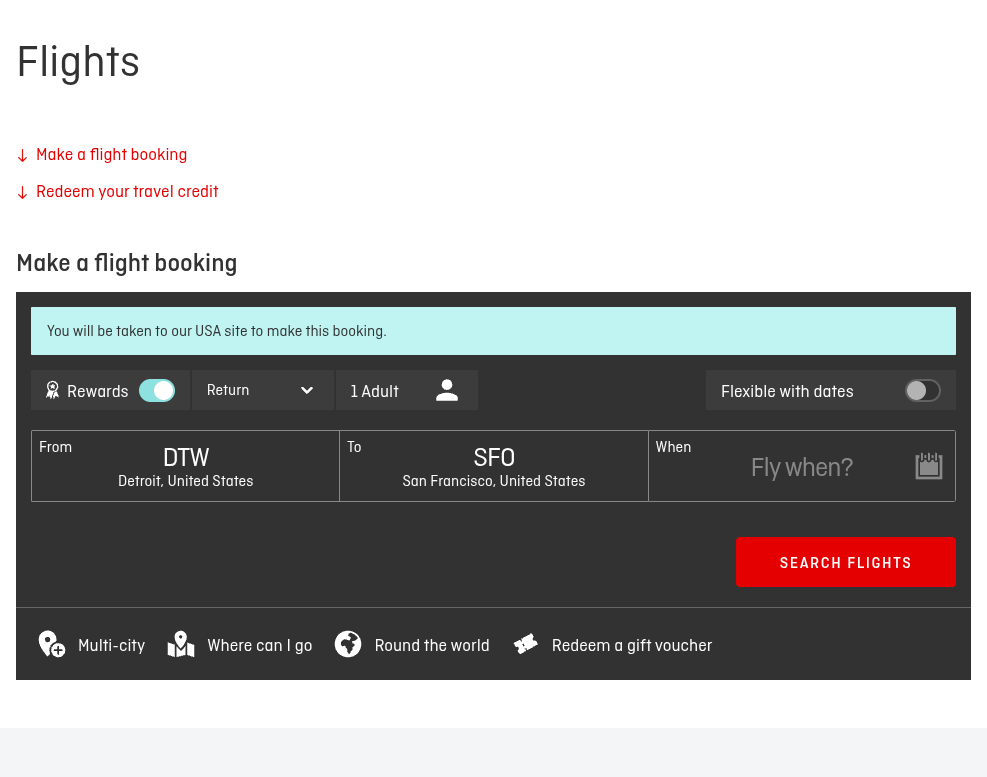987x777 pixels.
Task: Click the USA site booking notice text
Action: tap(217, 331)
